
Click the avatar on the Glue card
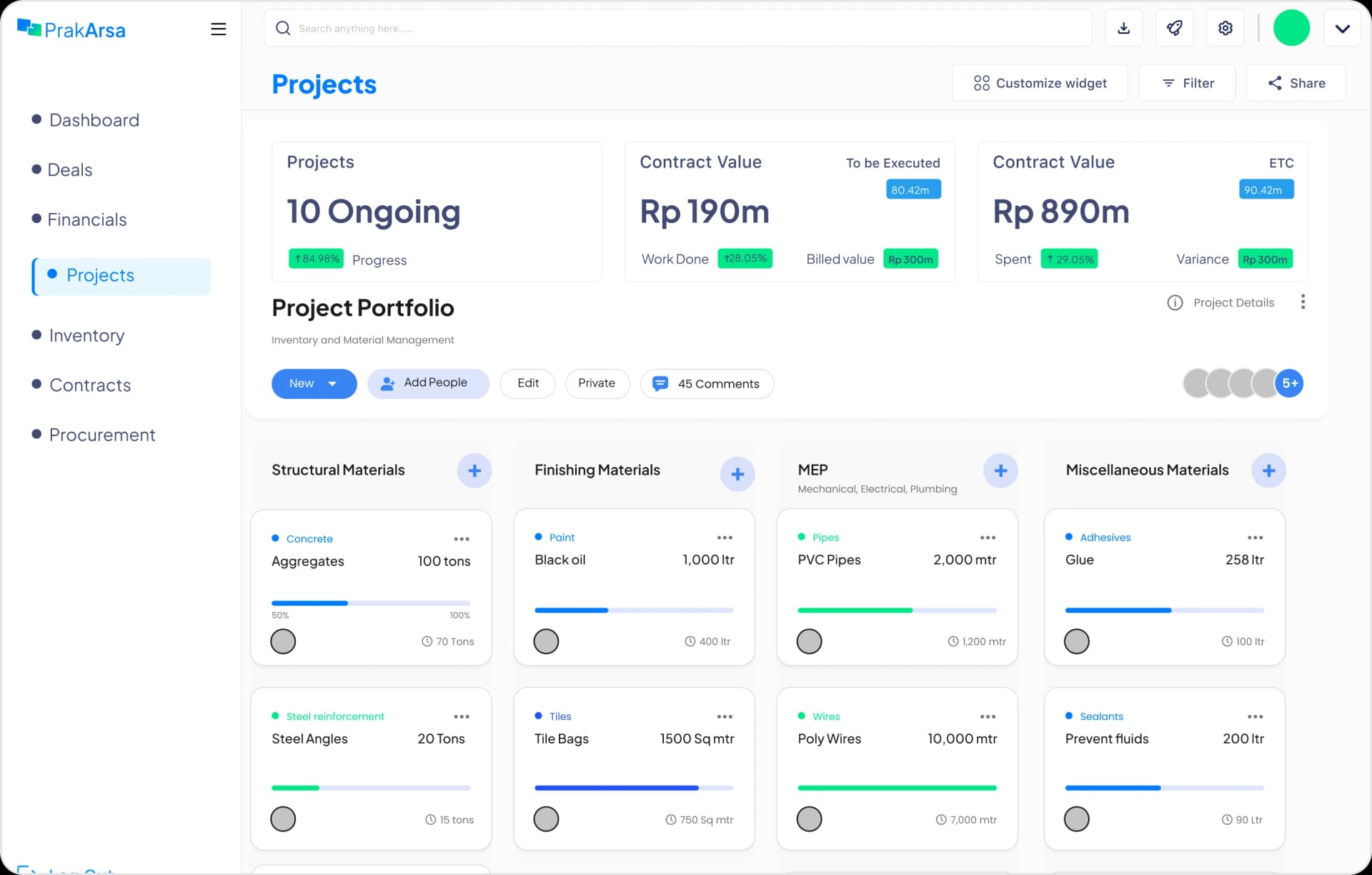1076,641
